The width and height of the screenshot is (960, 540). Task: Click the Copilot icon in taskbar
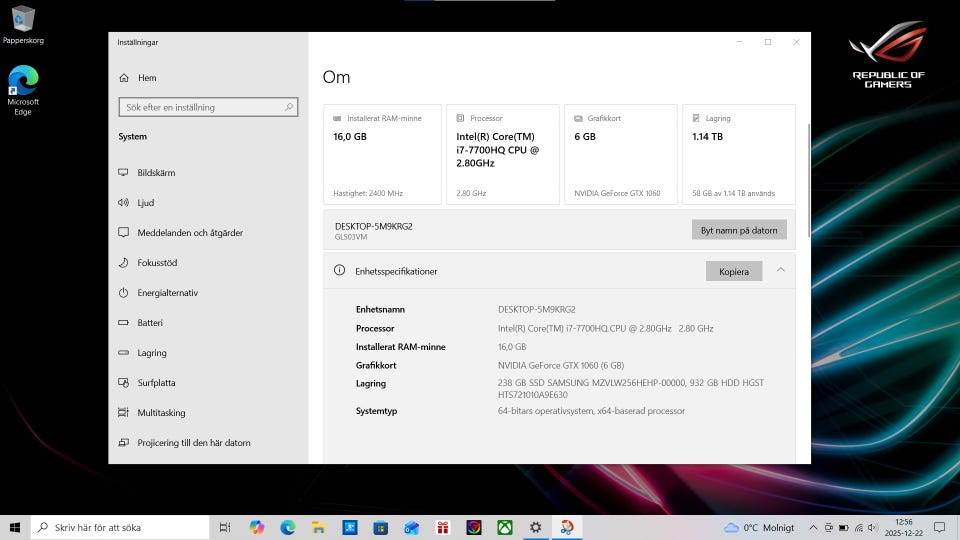coord(257,527)
